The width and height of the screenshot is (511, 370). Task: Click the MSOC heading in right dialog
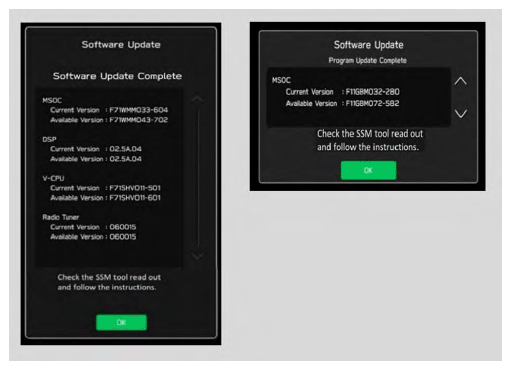pyautogui.click(x=281, y=80)
